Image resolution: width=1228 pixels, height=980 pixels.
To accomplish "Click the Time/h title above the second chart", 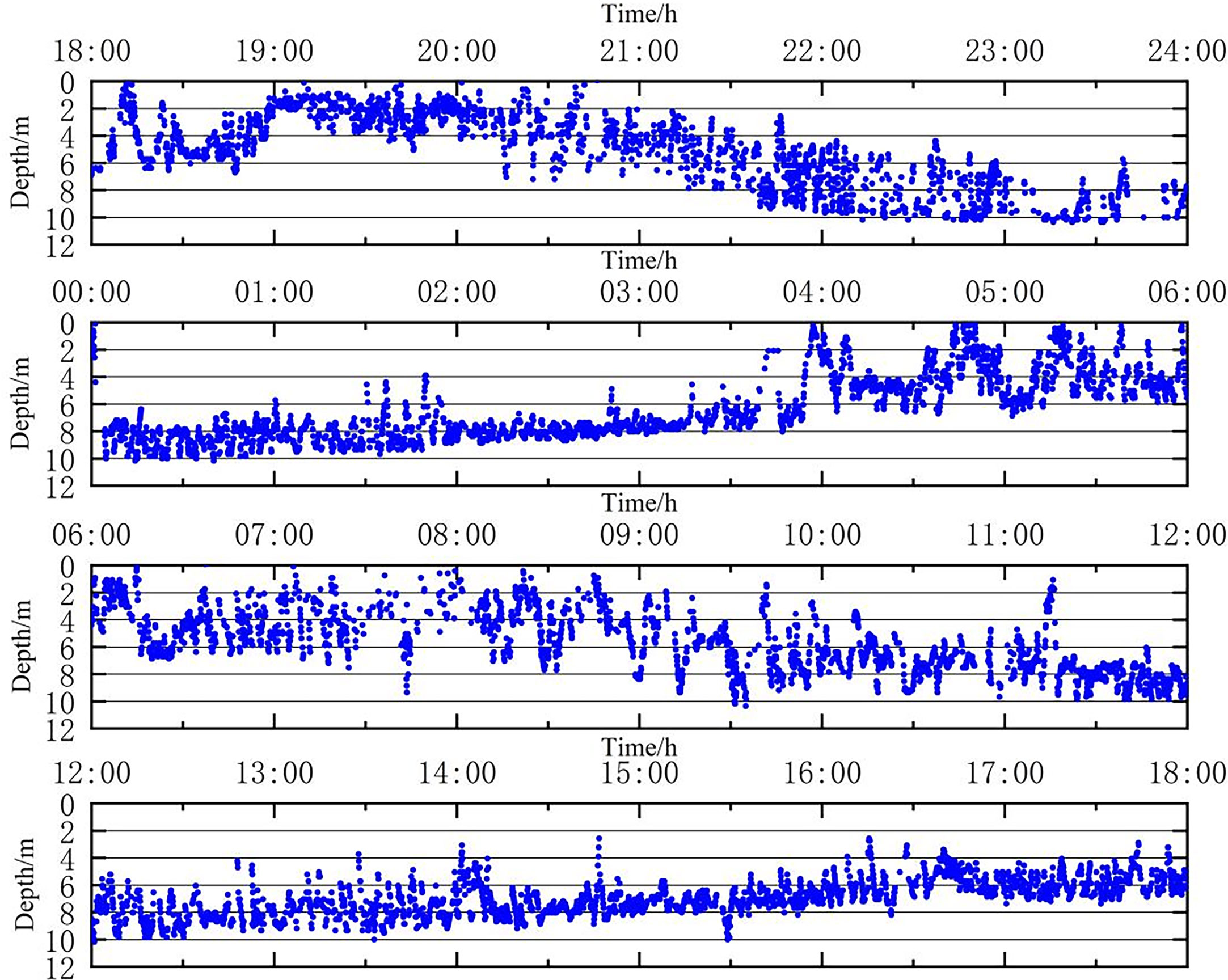I will click(640, 260).
